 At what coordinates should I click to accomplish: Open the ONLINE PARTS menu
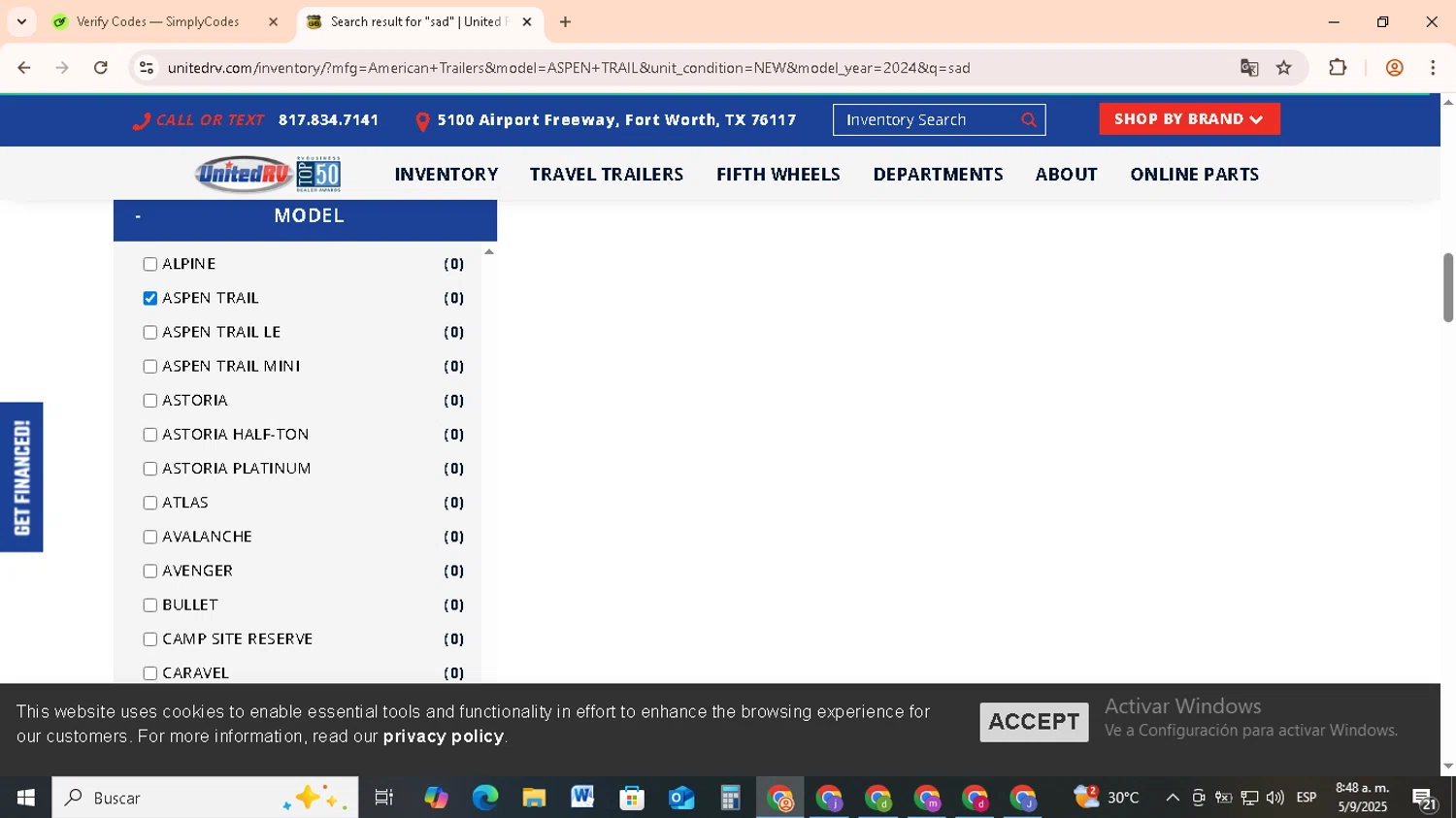pyautogui.click(x=1194, y=175)
